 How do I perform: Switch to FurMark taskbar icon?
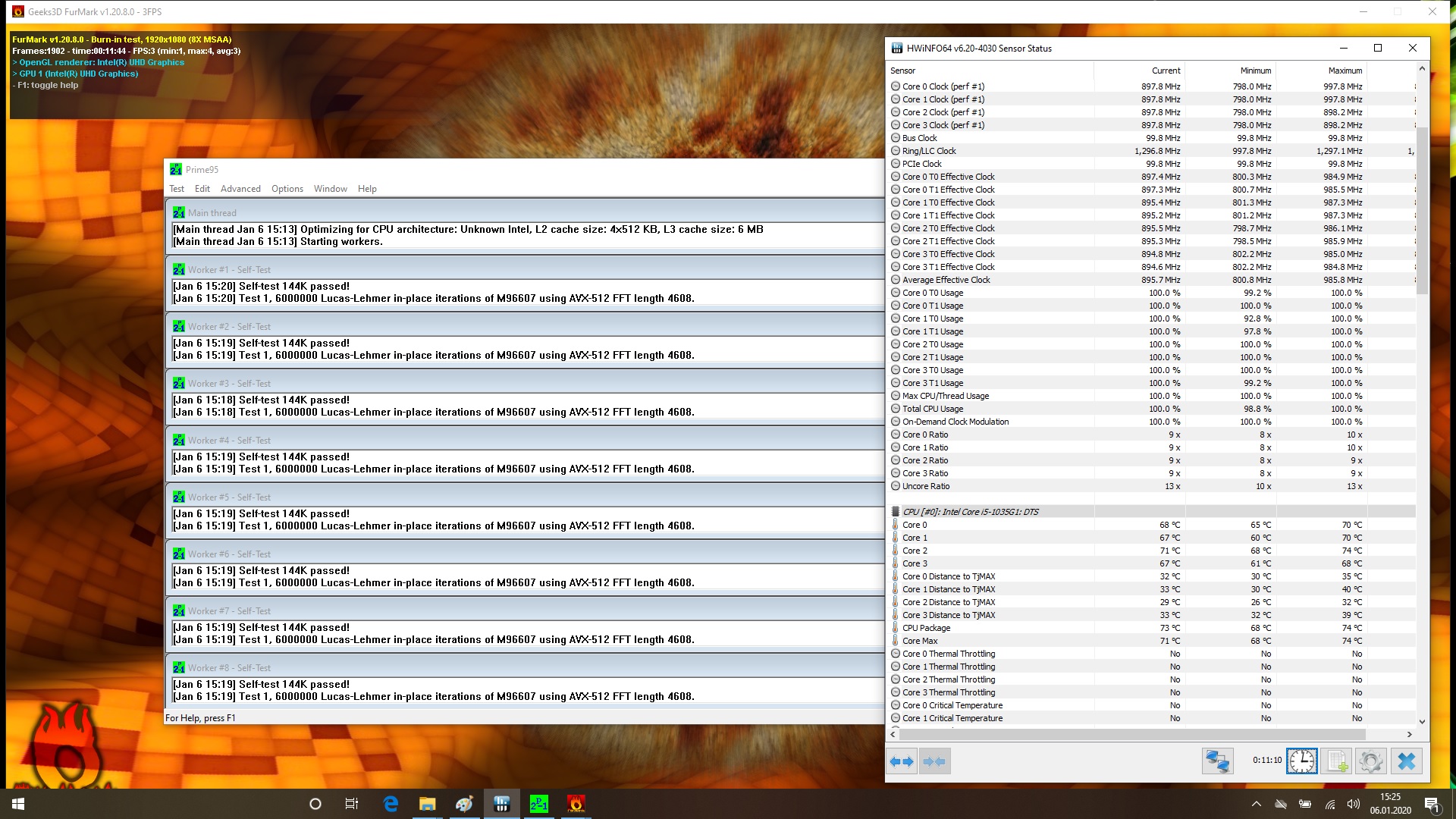[576, 804]
